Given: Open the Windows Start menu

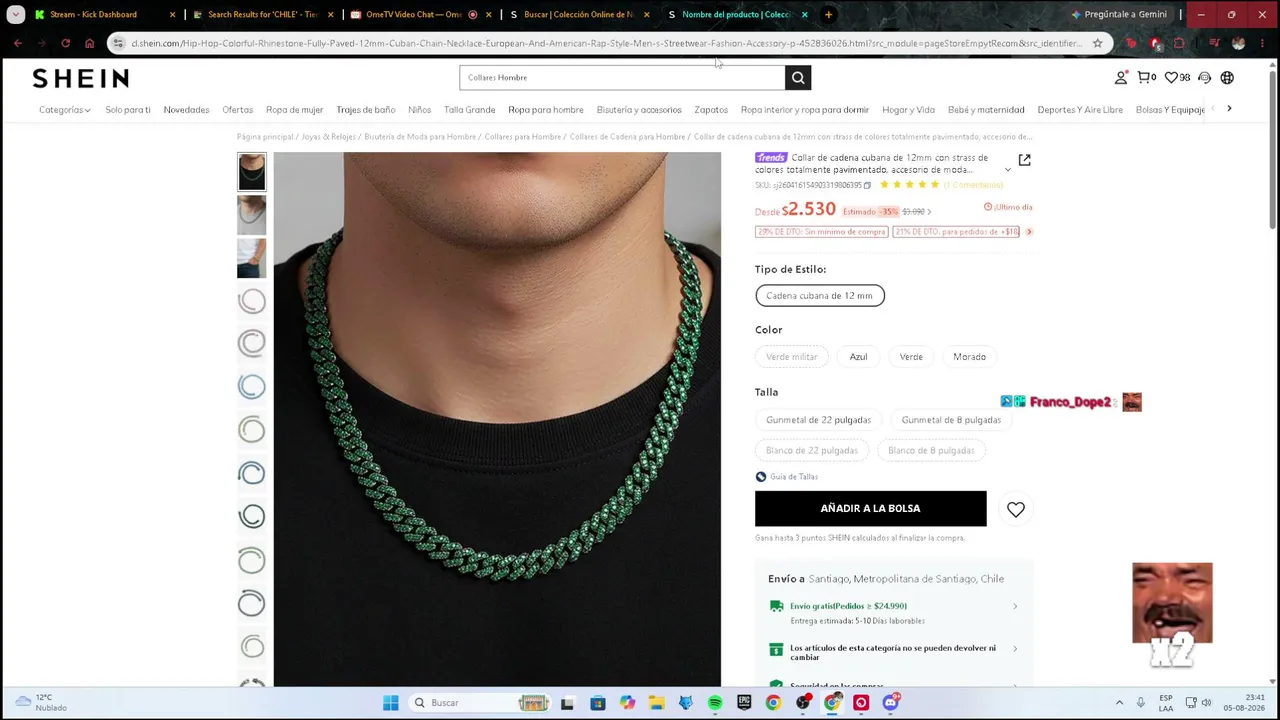Looking at the screenshot, I should (391, 703).
